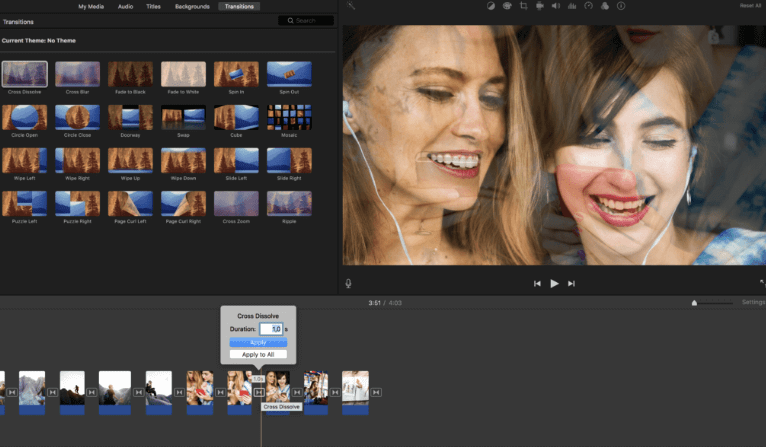Open the color balance tool
The width and height of the screenshot is (766, 447).
(x=491, y=6)
